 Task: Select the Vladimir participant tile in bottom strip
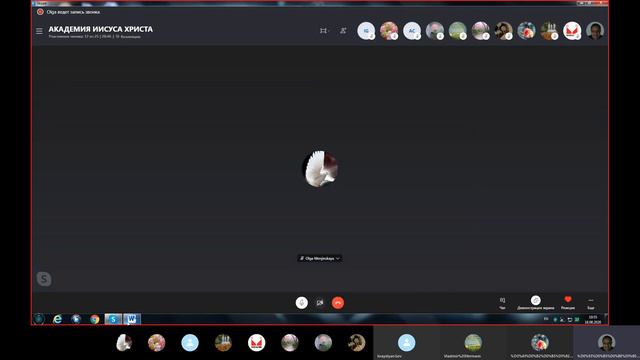coord(473,342)
